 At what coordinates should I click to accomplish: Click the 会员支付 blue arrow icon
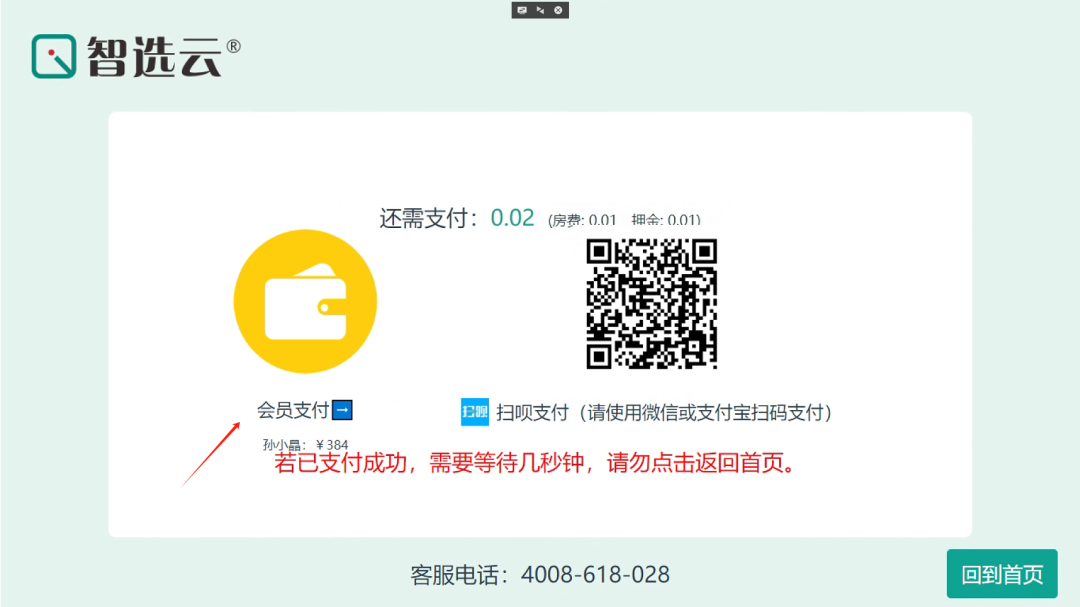[x=342, y=410]
